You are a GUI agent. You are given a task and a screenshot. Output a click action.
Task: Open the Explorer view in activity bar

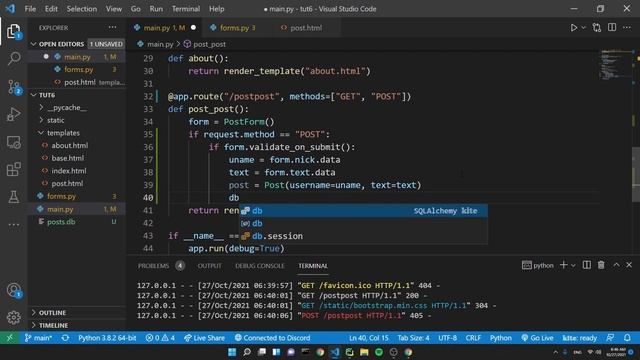point(13,31)
